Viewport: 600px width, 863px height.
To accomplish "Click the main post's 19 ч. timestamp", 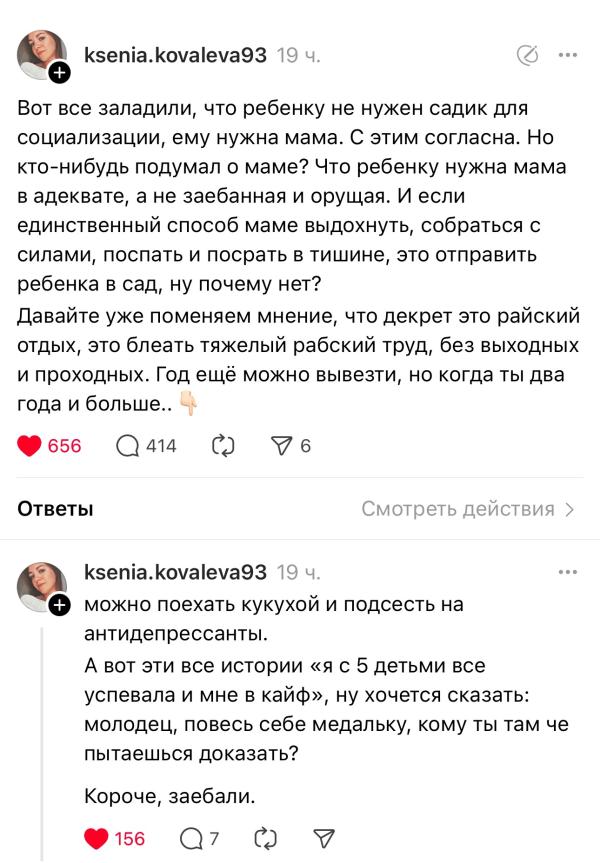I will pyautogui.click(x=298, y=56).
